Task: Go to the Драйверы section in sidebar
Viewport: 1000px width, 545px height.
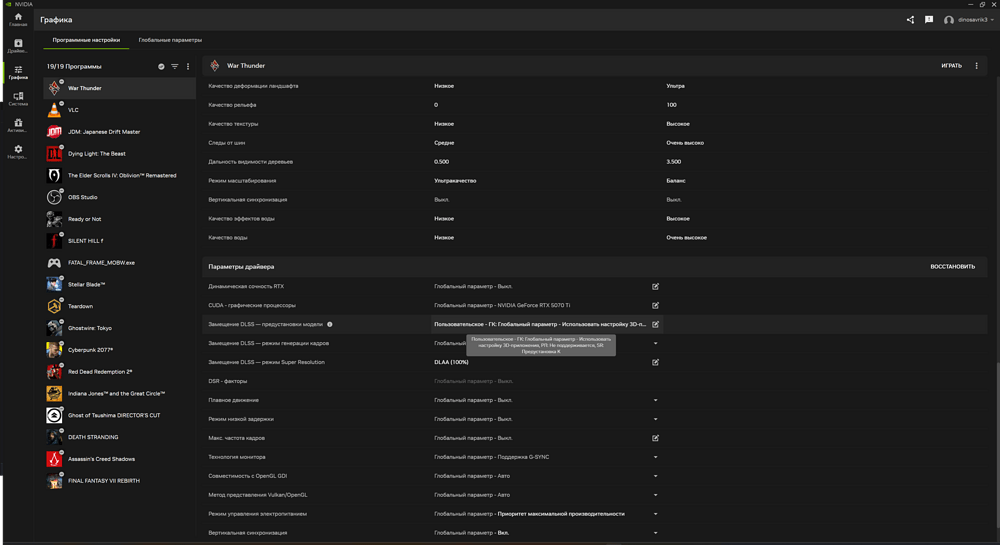Action: tap(18, 46)
